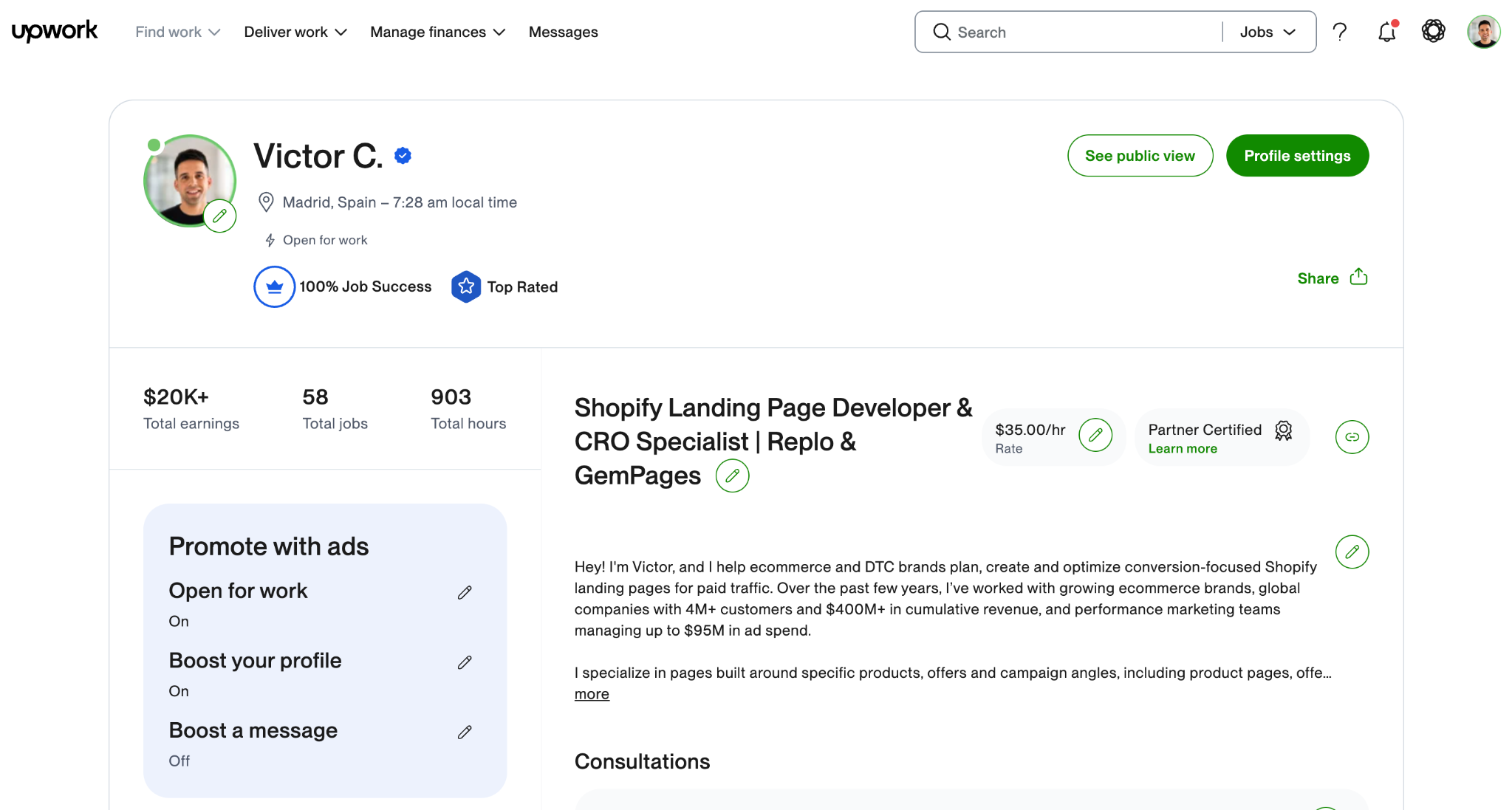Image resolution: width=1512 pixels, height=810 pixels.
Task: Click the Partner Certified ribbon icon
Action: click(x=1284, y=430)
